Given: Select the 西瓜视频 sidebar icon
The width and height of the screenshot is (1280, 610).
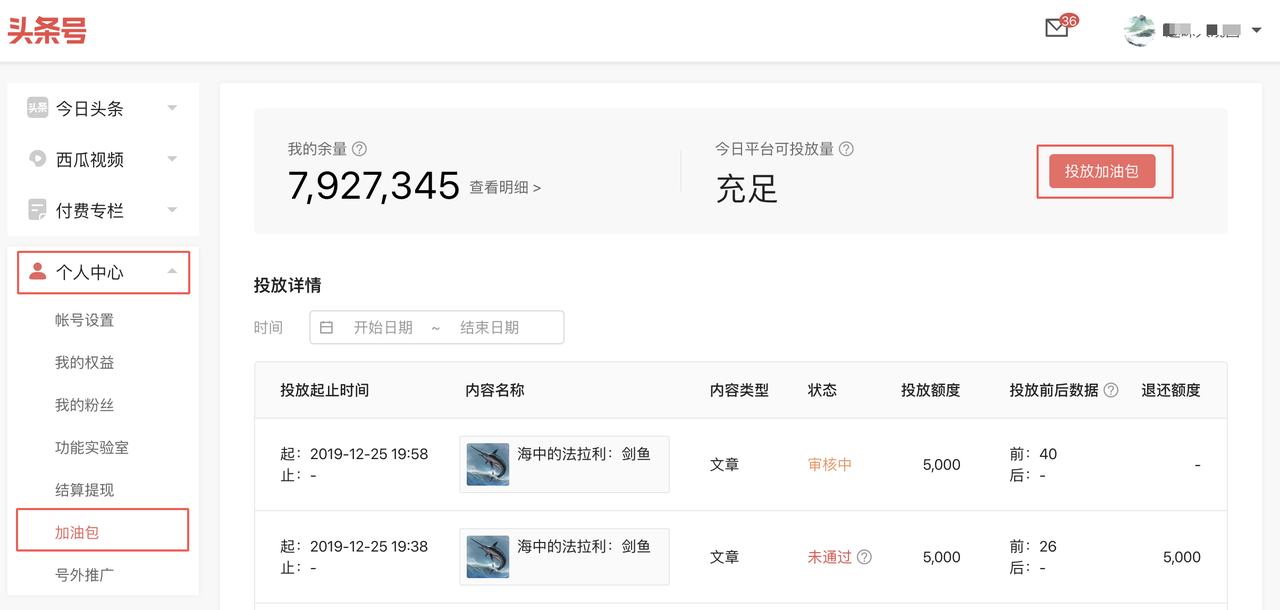Looking at the screenshot, I should click(x=37, y=159).
